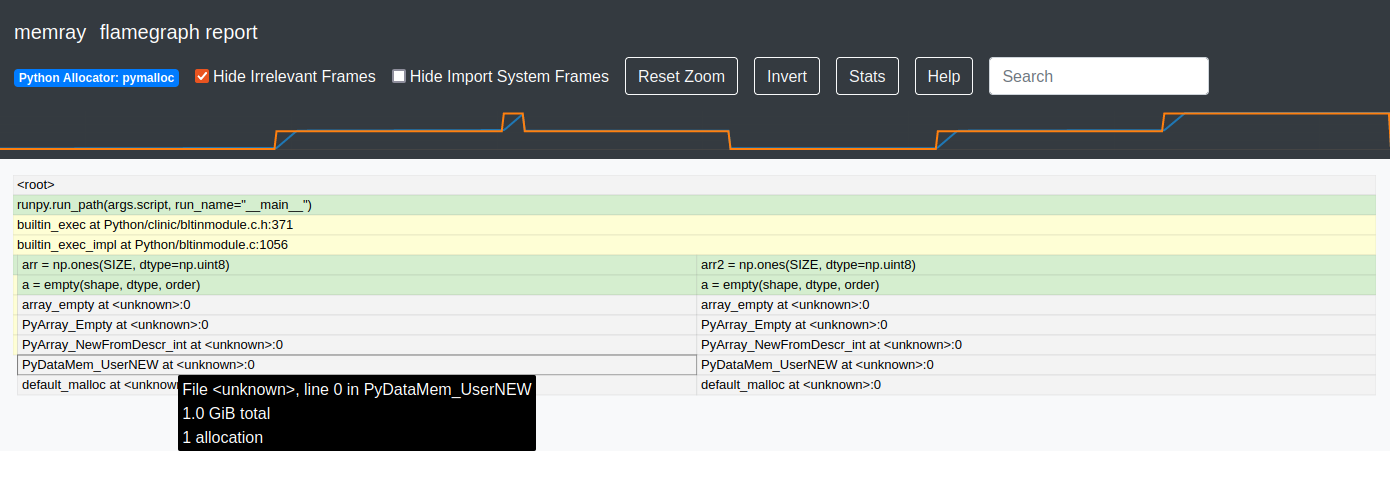Zoom into the arr2 = np.ones frame
Viewport: 1390px width, 481px height.
point(1036,265)
